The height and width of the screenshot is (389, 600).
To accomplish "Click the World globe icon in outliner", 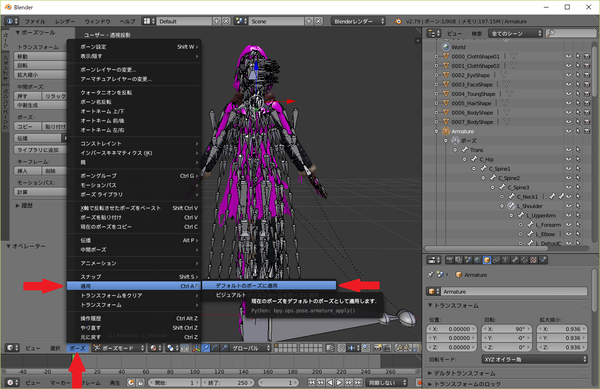I will click(446, 47).
